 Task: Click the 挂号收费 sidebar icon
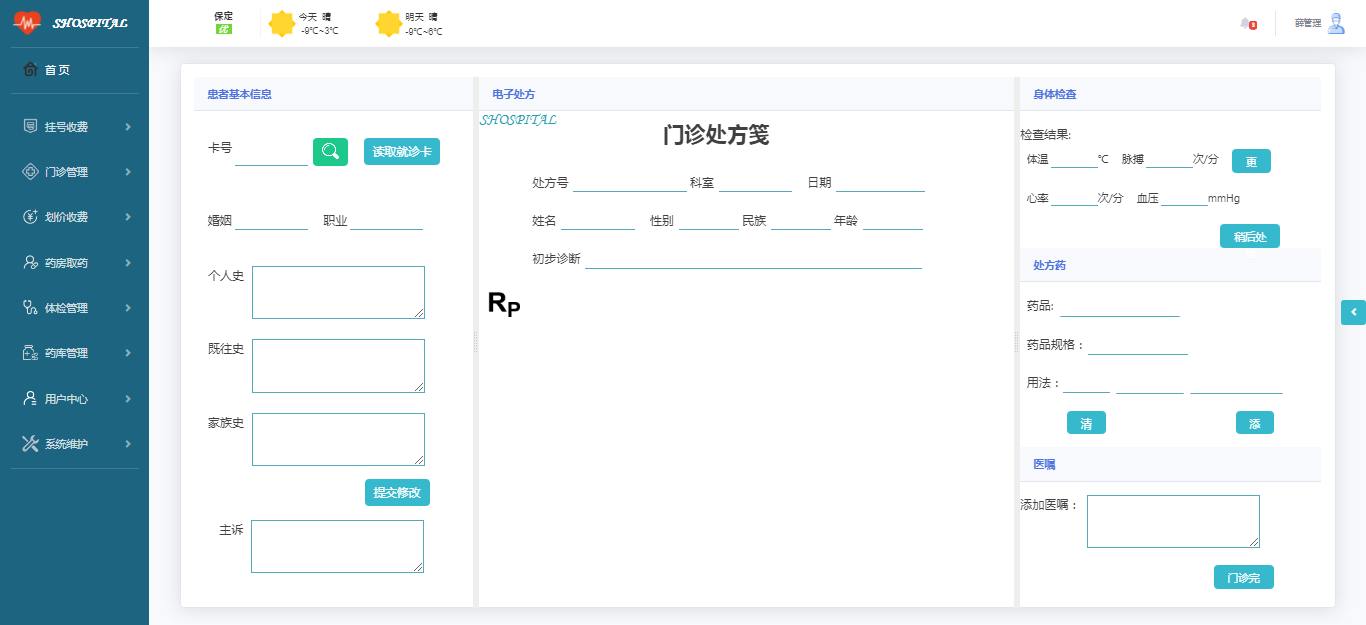click(x=30, y=127)
